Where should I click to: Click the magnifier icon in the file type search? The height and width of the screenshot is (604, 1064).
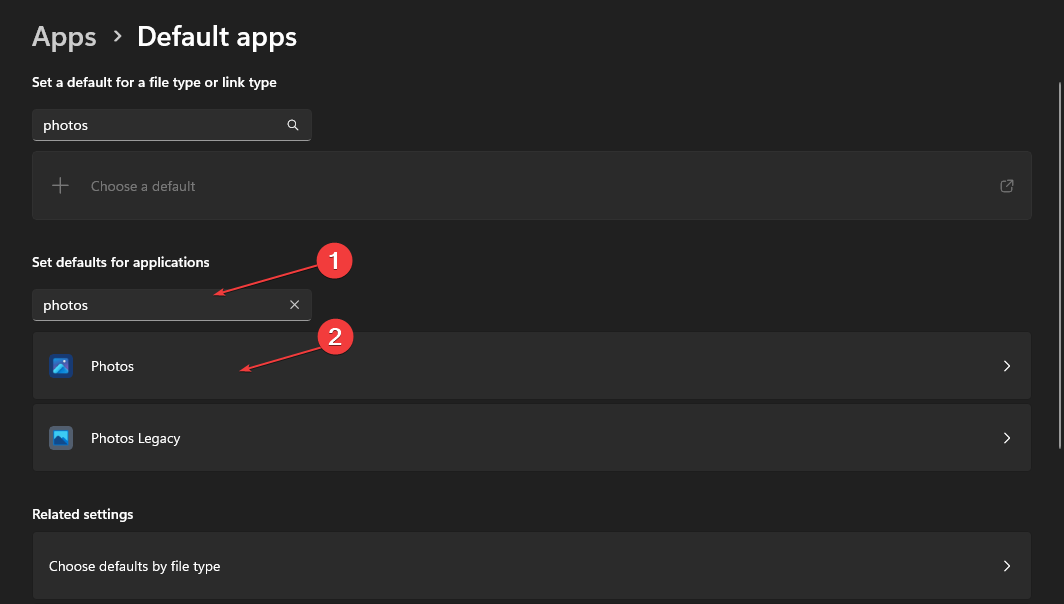(x=293, y=125)
